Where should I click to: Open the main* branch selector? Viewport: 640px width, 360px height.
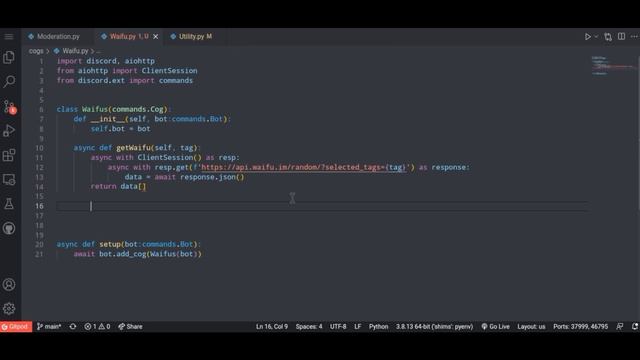tap(49, 327)
